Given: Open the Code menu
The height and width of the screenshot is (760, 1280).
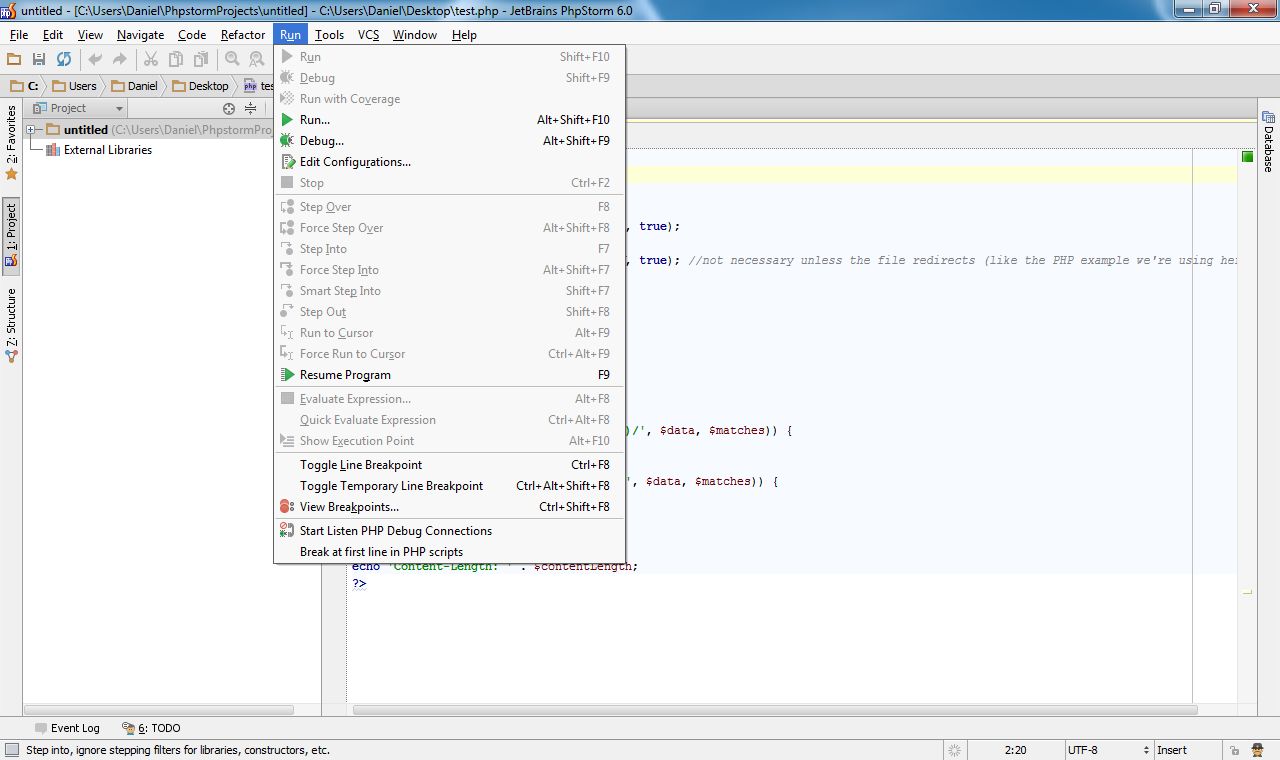Looking at the screenshot, I should click(x=192, y=35).
